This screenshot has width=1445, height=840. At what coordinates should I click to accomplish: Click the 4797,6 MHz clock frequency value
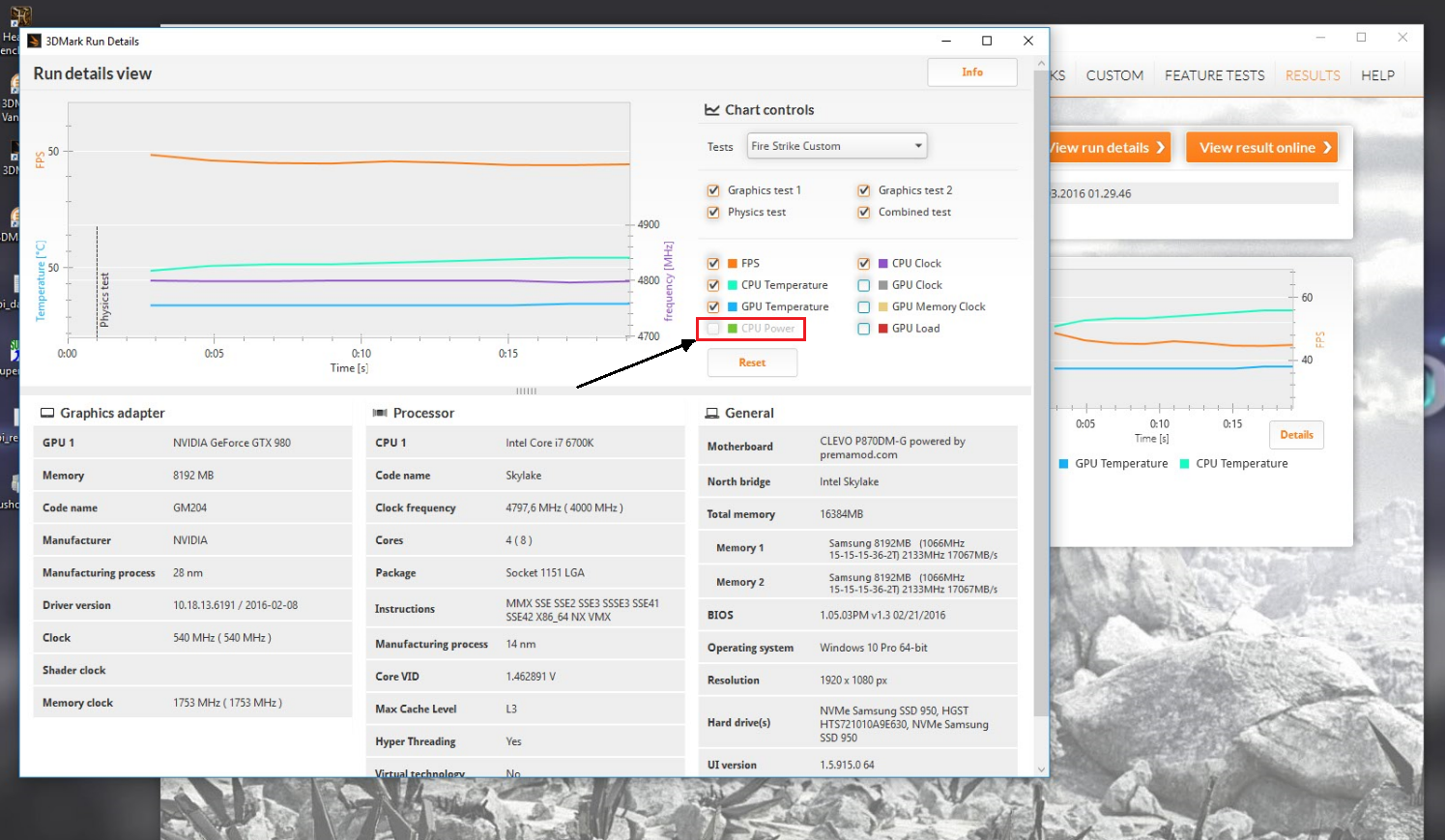coord(564,507)
